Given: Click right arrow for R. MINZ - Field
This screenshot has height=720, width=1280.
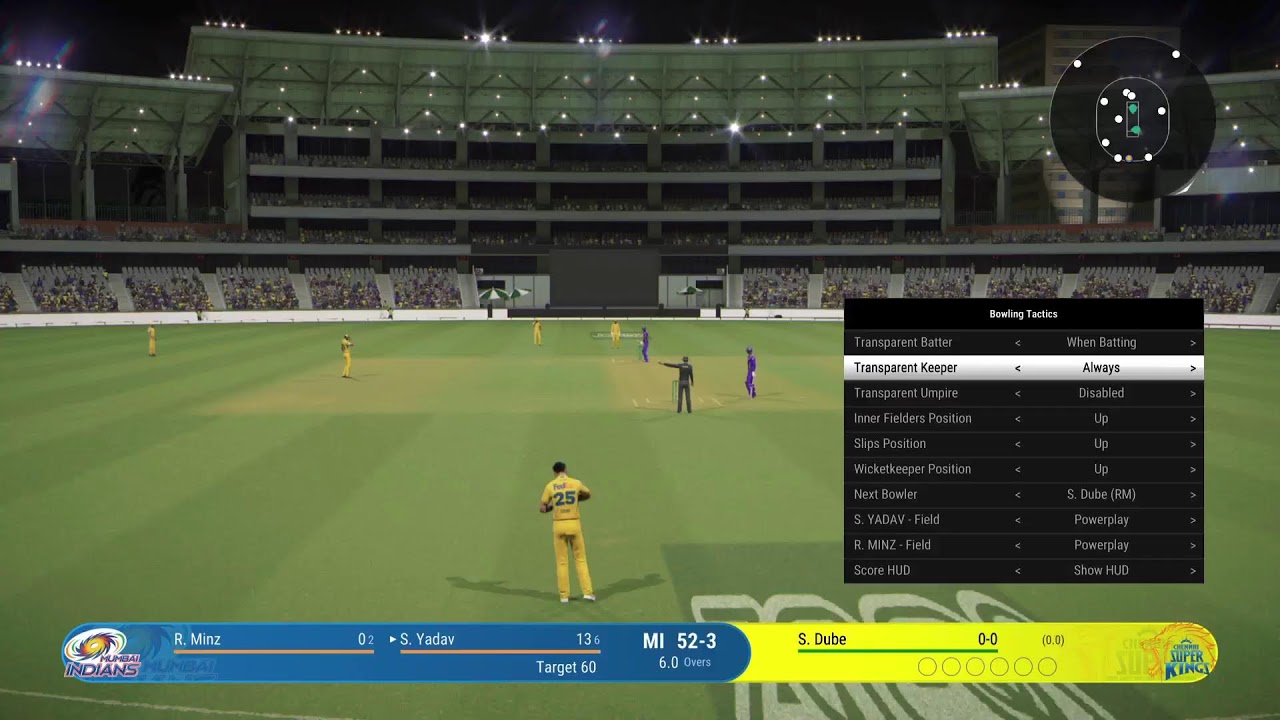Looking at the screenshot, I should tap(1193, 545).
